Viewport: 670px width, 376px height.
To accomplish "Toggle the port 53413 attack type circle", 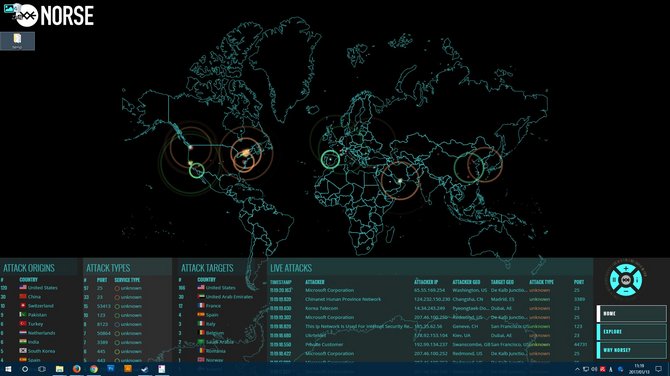I will pyautogui.click(x=117, y=306).
